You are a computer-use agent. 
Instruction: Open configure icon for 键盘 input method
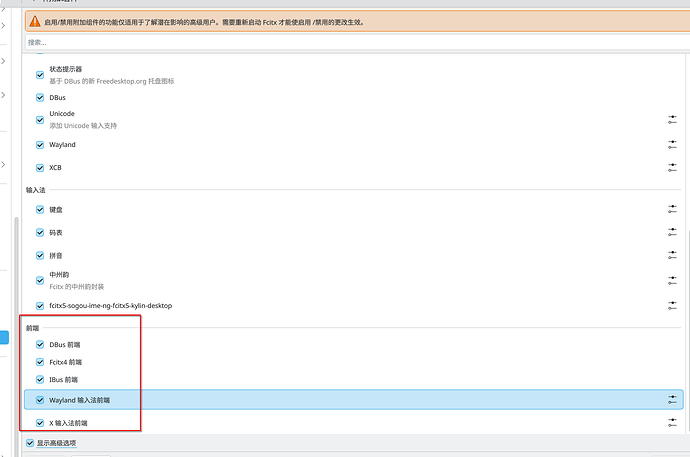coord(672,210)
